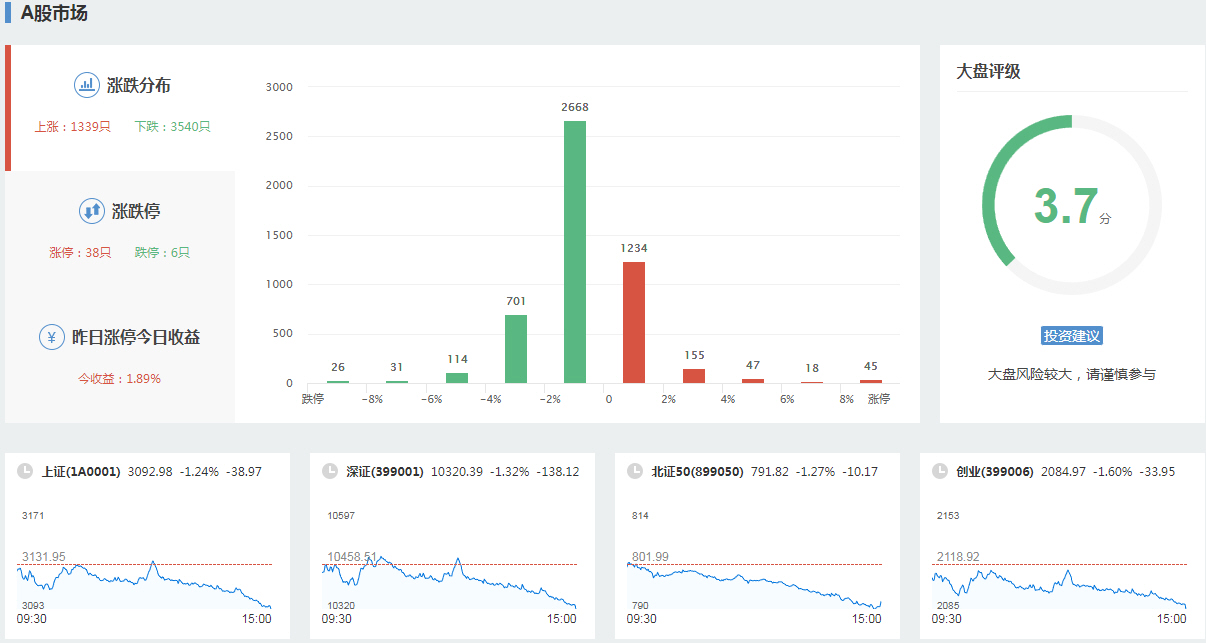Open the 创业(399006) index link

pyautogui.click(x=995, y=471)
